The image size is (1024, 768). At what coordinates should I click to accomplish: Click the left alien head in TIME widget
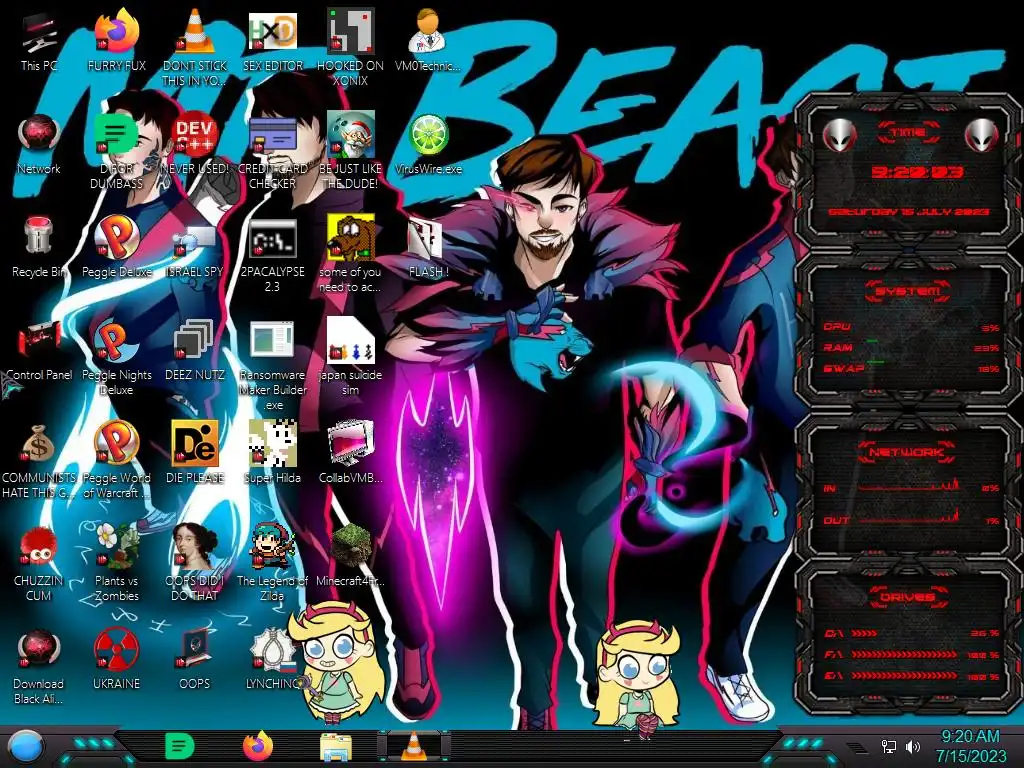(839, 135)
